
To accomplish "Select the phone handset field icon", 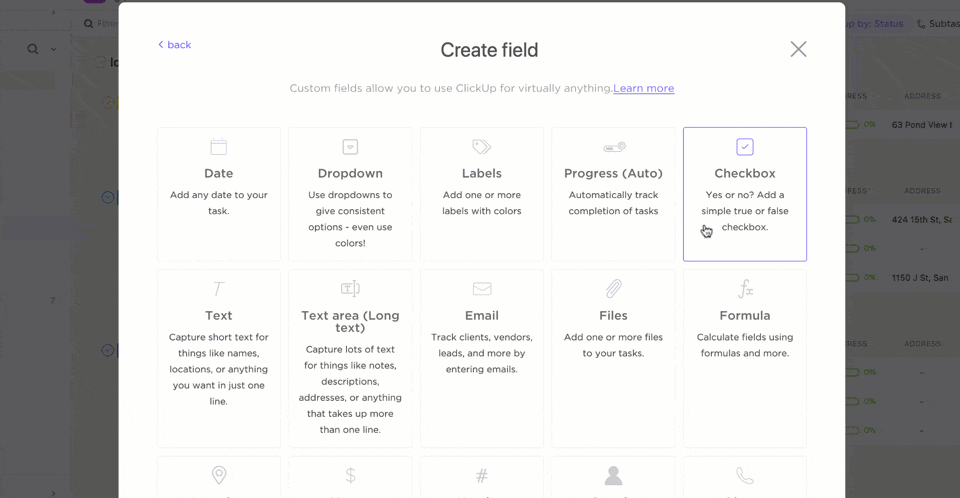I will click(x=745, y=475).
